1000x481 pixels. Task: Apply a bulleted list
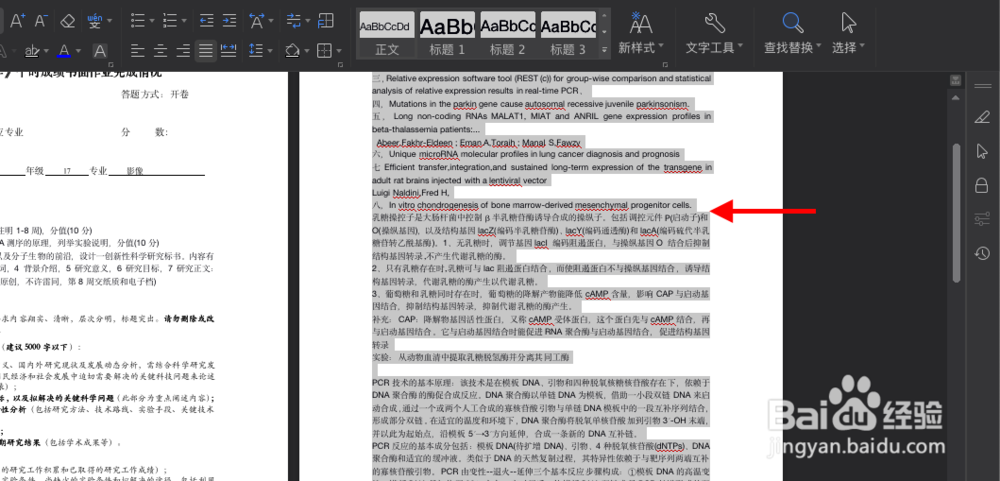click(138, 20)
